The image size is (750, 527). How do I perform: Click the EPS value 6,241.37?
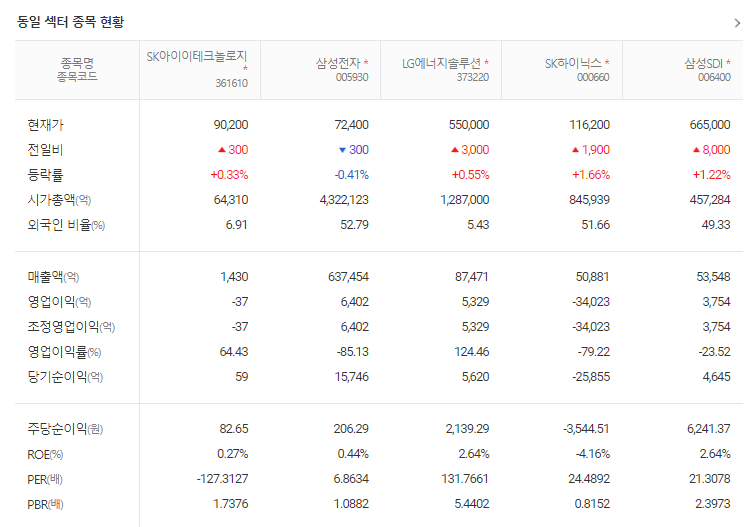708,428
